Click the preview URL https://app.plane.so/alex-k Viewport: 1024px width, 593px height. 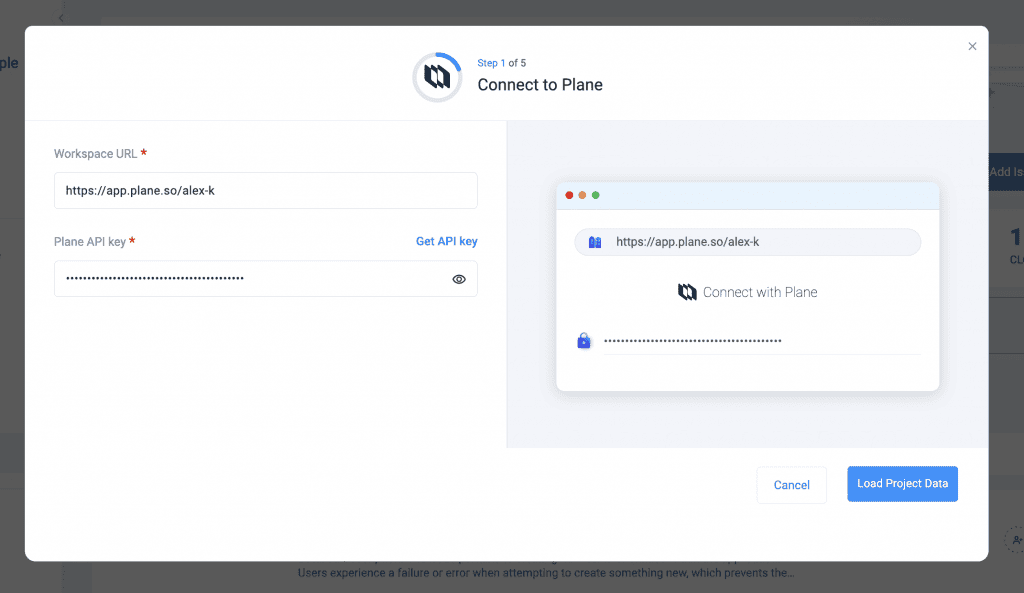(688, 242)
